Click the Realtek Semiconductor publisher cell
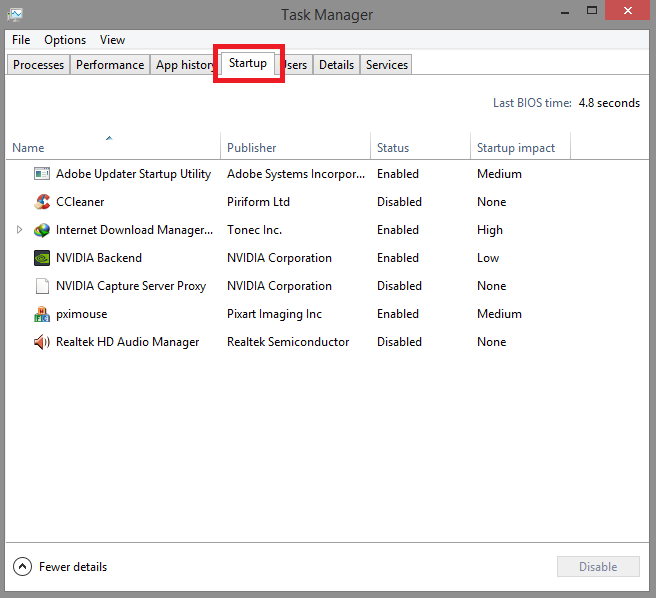 click(288, 342)
